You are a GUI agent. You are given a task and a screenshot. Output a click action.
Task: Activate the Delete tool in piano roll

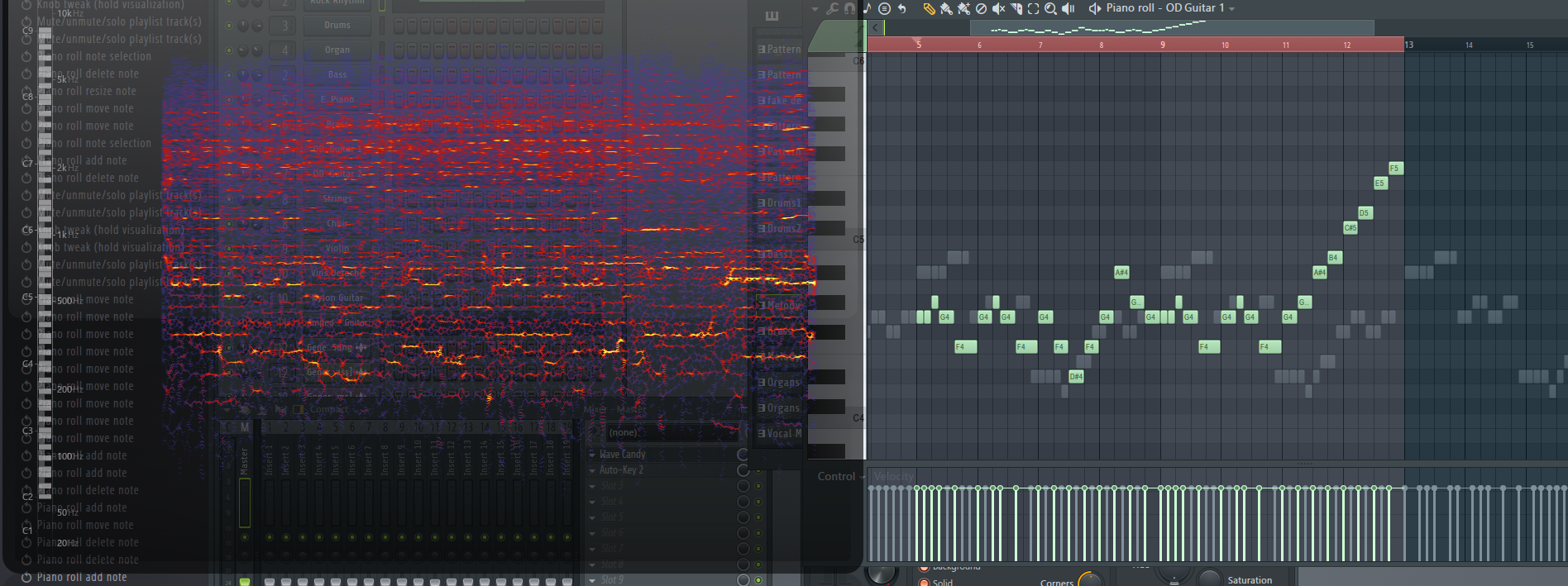[981, 8]
